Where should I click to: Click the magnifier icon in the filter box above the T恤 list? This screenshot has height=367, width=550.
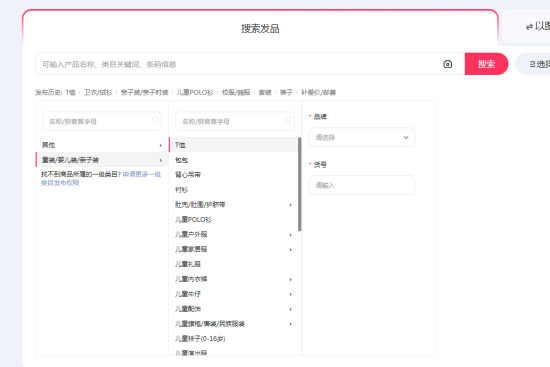[288, 120]
